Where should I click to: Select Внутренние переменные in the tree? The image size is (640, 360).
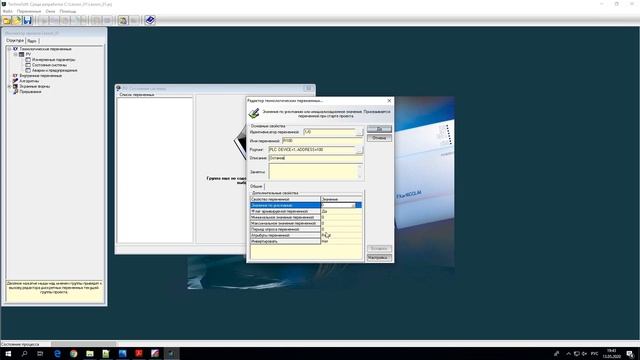(40, 76)
